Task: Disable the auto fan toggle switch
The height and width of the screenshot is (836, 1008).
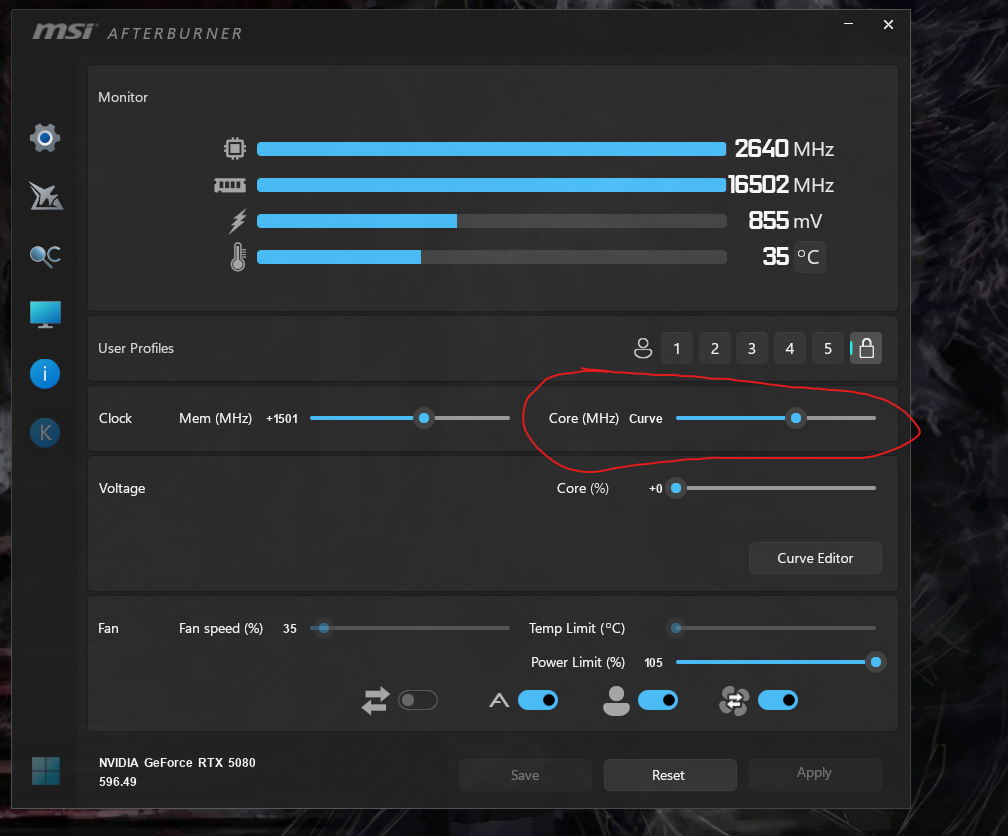Action: (538, 700)
